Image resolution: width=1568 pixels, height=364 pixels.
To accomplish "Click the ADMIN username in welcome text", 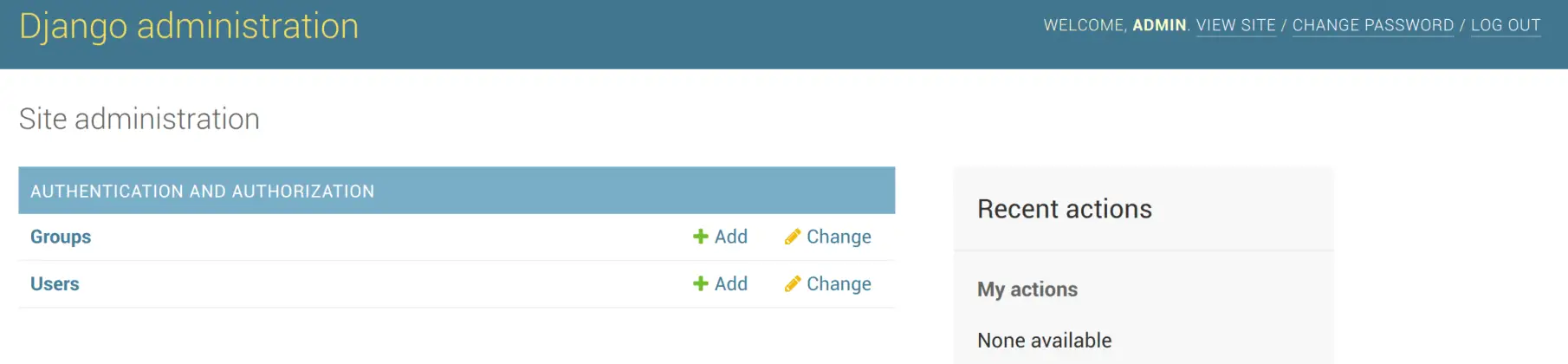I will coord(1158,25).
